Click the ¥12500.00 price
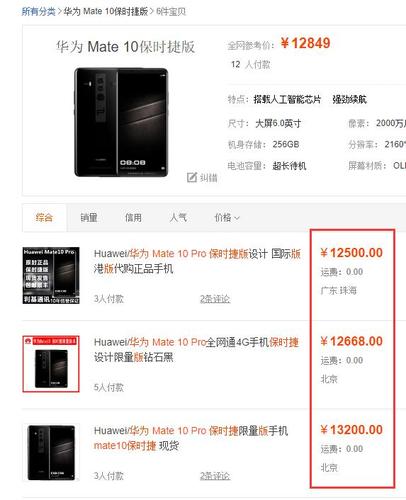 coord(352,253)
